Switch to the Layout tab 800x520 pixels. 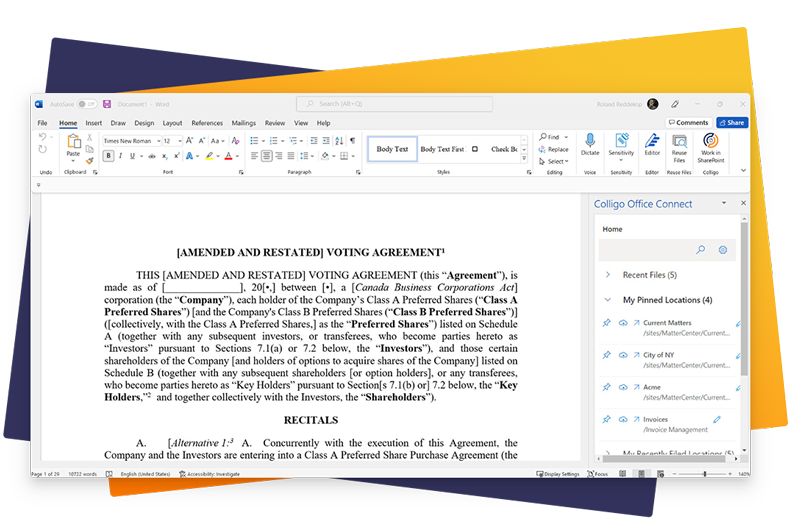(x=172, y=123)
